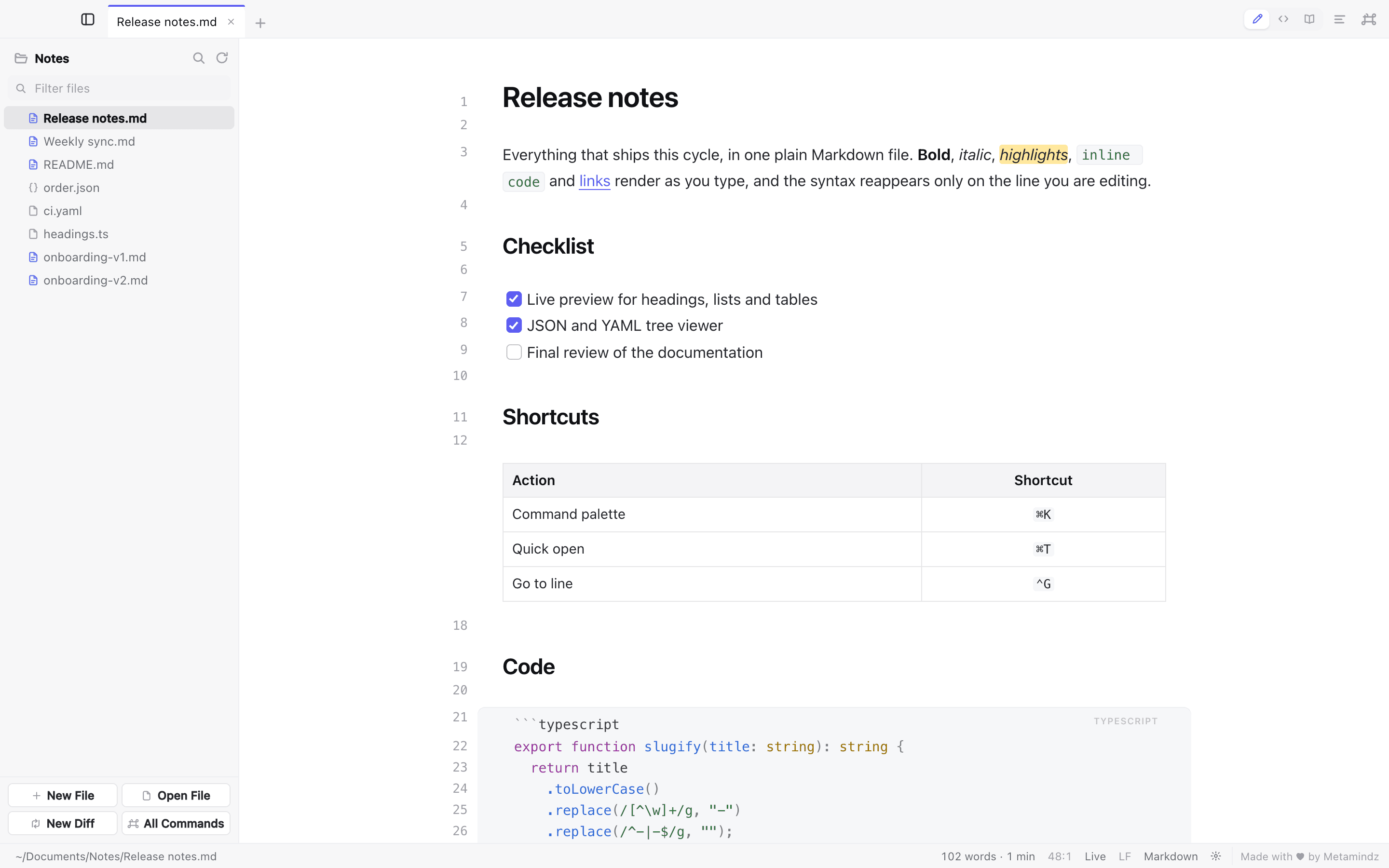Click the New Diff button
Viewport: 1389px width, 868px height.
point(63,823)
